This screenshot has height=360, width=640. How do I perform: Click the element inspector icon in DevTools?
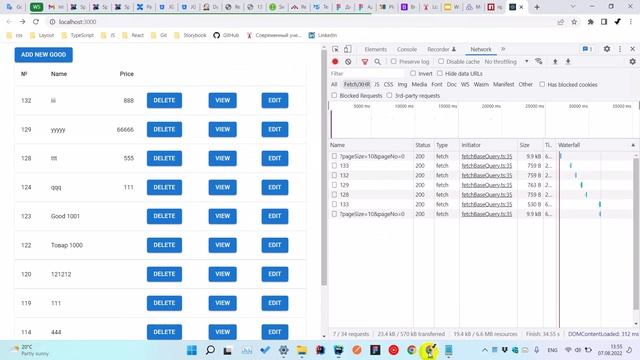(335, 49)
